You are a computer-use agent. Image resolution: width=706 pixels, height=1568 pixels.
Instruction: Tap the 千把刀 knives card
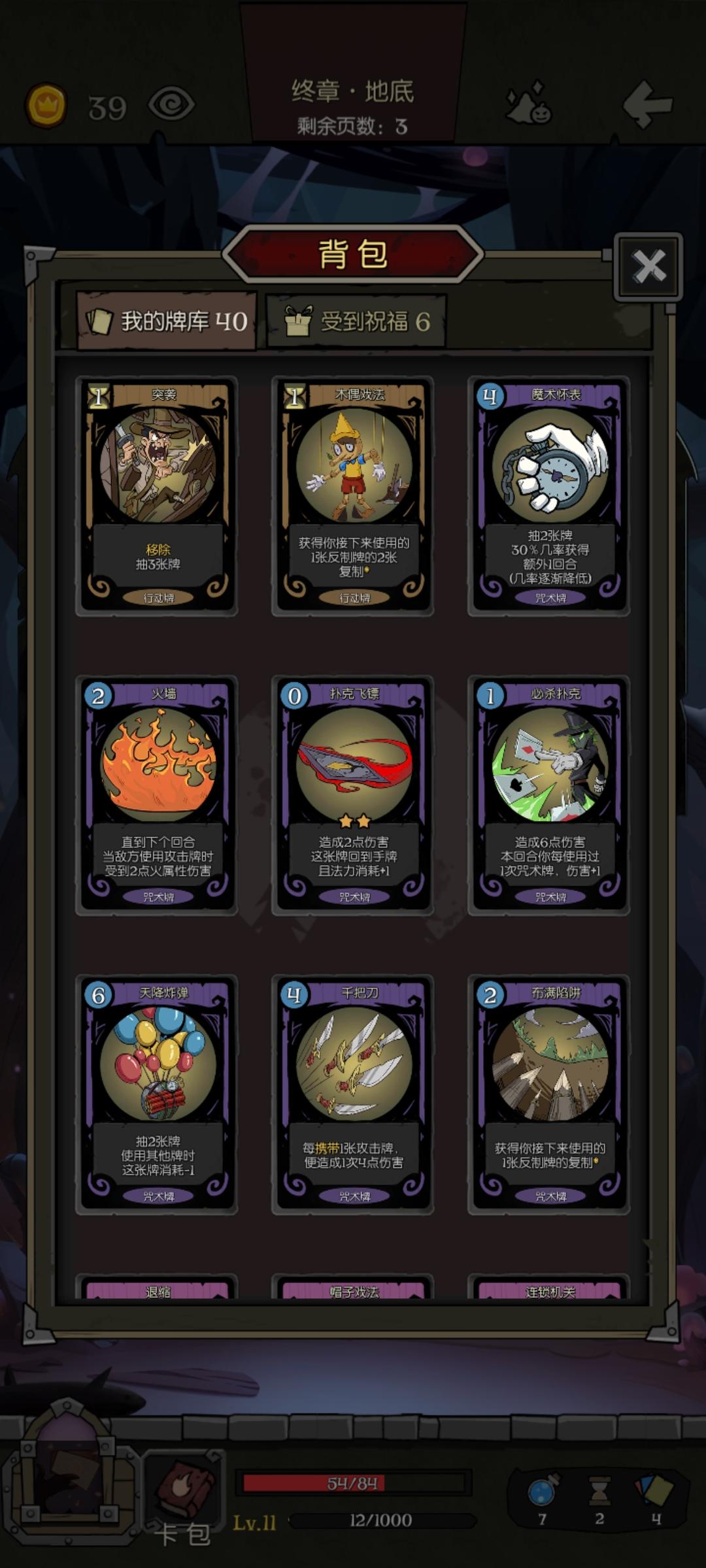(x=353, y=1094)
